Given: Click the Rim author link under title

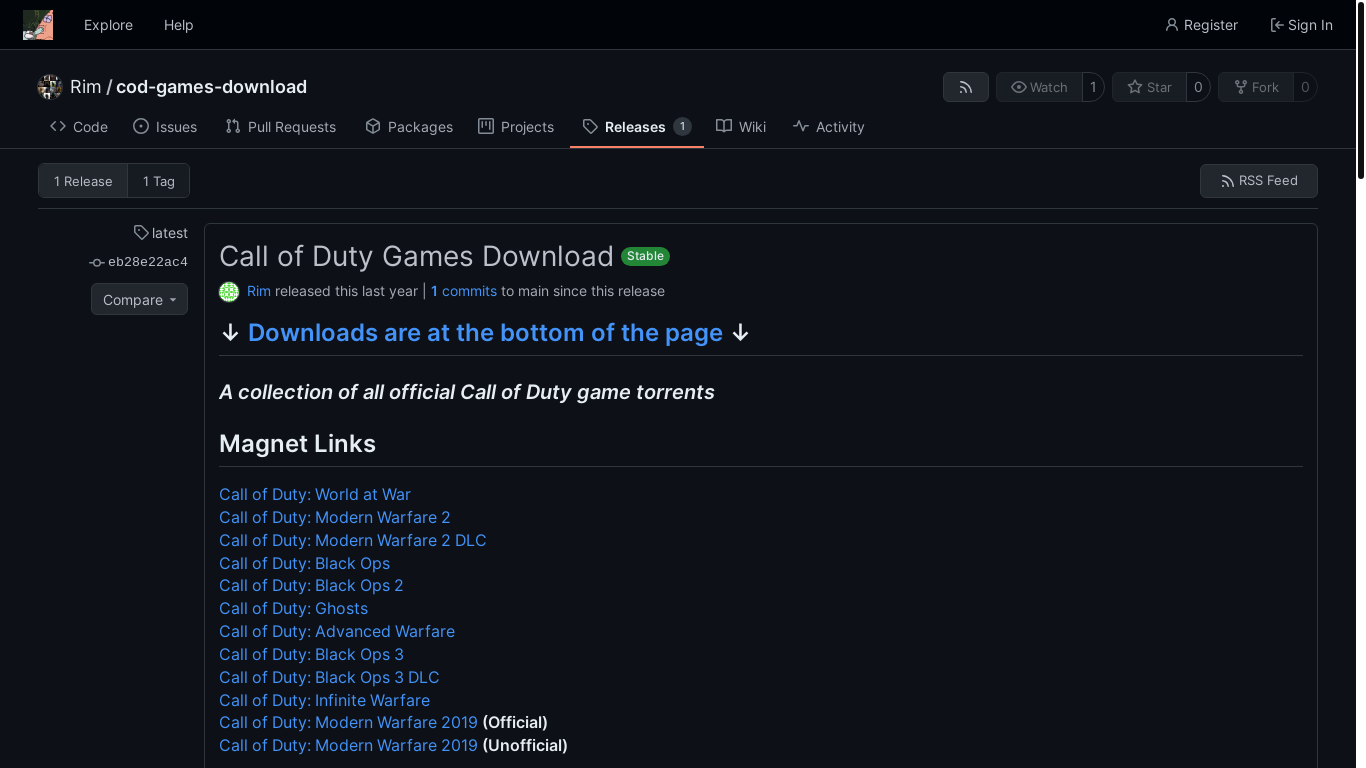Looking at the screenshot, I should 259,291.
